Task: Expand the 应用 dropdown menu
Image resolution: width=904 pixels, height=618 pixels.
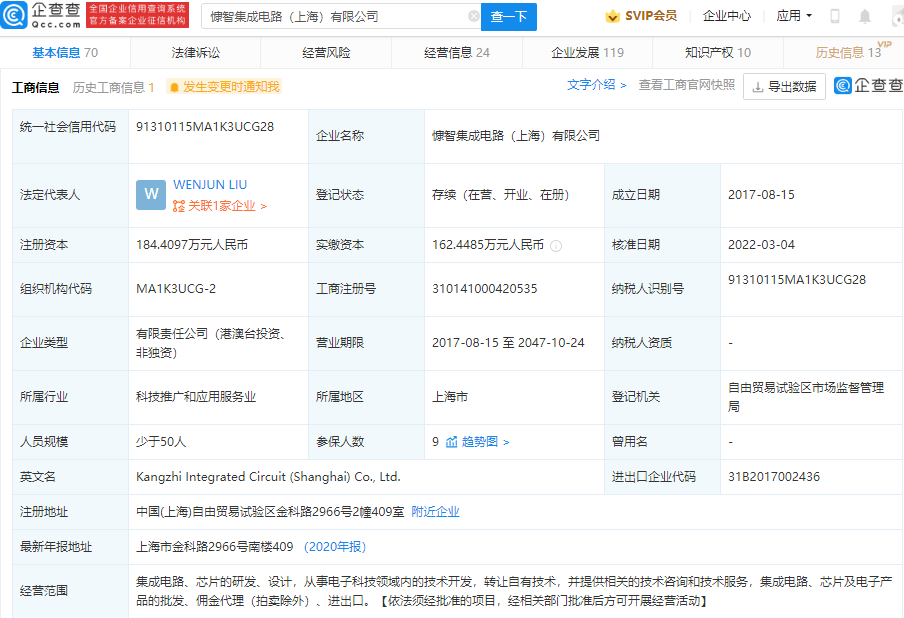Action: pos(794,16)
